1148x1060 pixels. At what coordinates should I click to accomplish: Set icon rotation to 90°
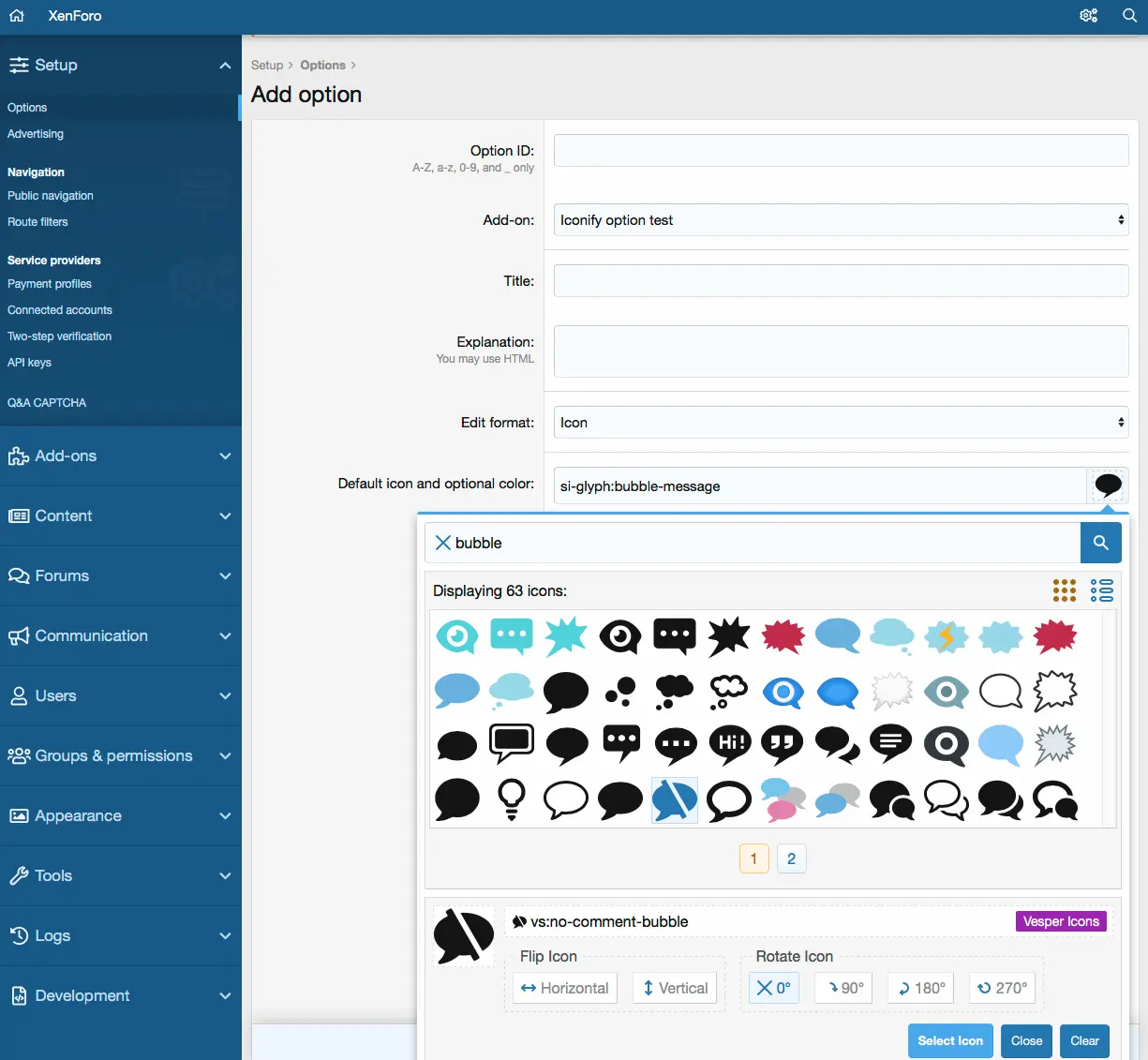pos(844,988)
